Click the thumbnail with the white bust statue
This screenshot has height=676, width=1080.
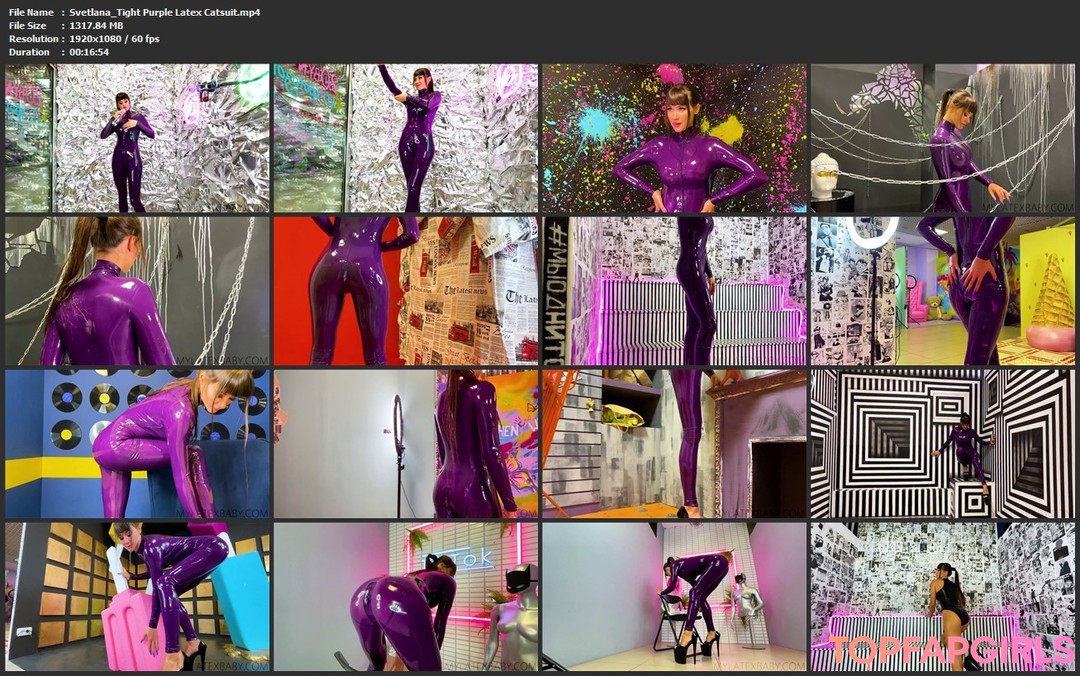coord(942,138)
